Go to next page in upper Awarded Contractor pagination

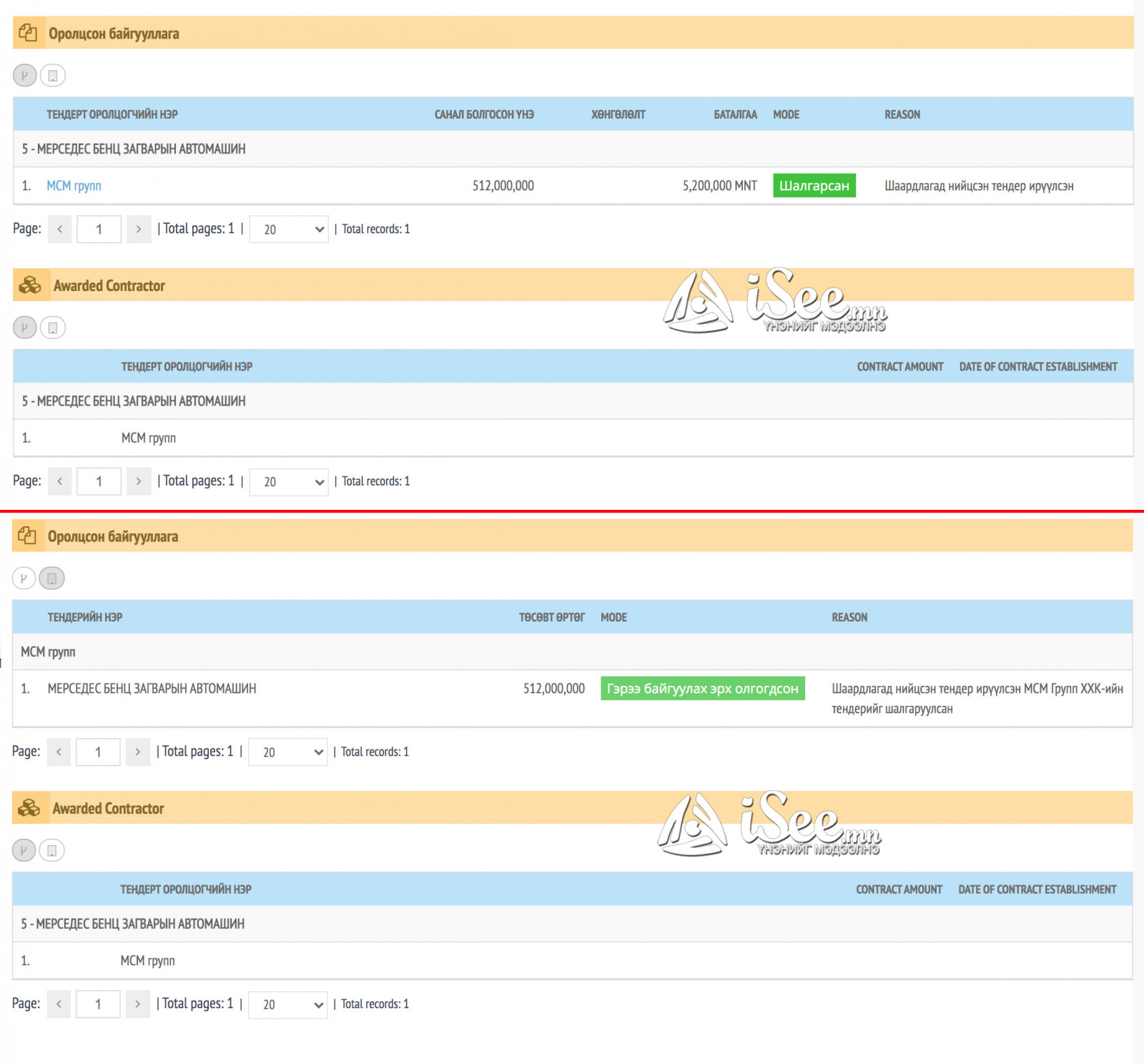[139, 481]
